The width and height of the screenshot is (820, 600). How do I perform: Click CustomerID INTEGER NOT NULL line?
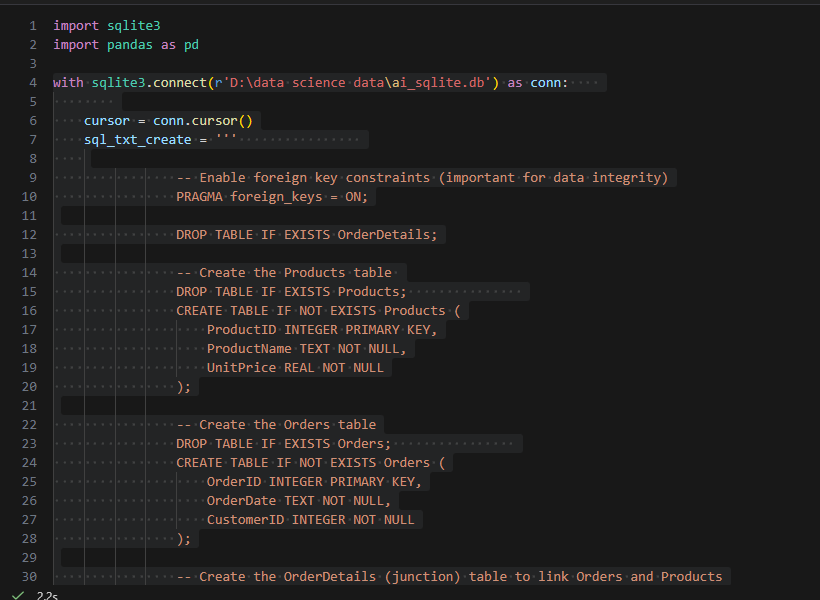pos(310,519)
